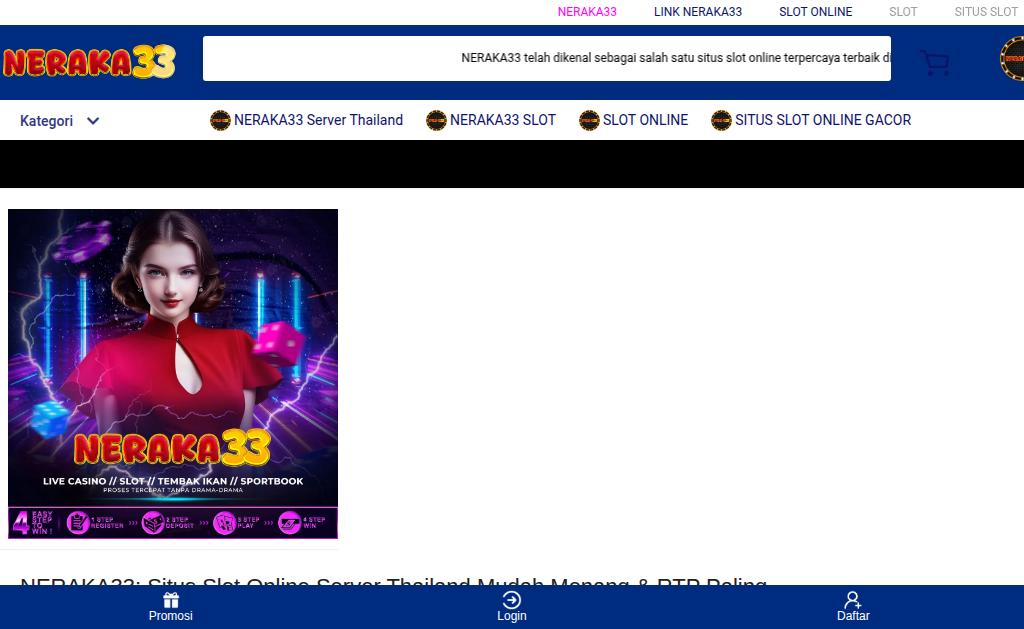Open SITUS SLOT top menu link
The width and height of the screenshot is (1024, 629).
(986, 12)
